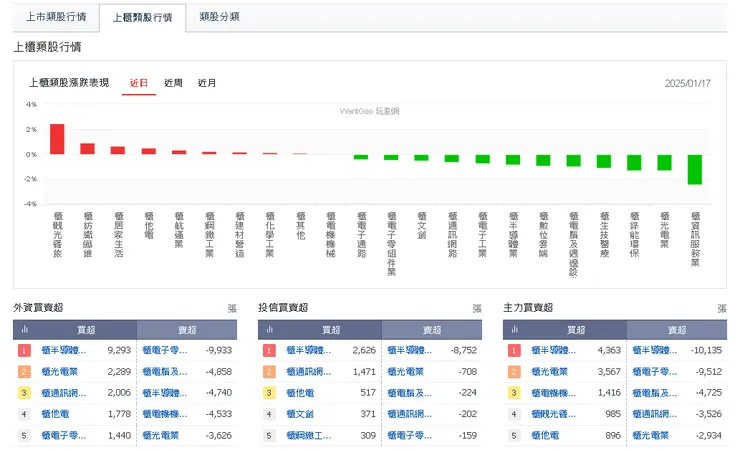Click 賣超 header in 外資買賣超 table

[x=187, y=330]
